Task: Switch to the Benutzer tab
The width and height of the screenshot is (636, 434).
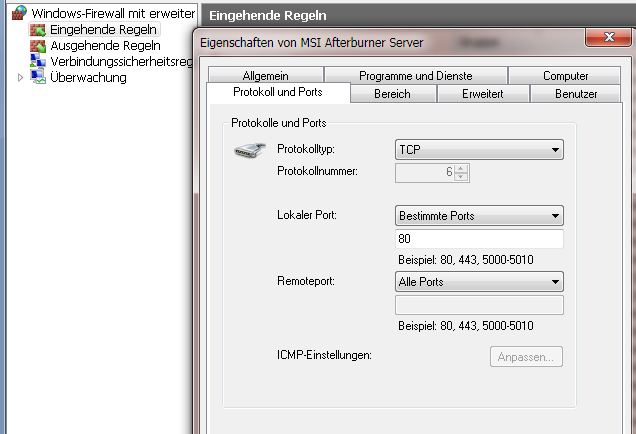Action: (x=576, y=94)
